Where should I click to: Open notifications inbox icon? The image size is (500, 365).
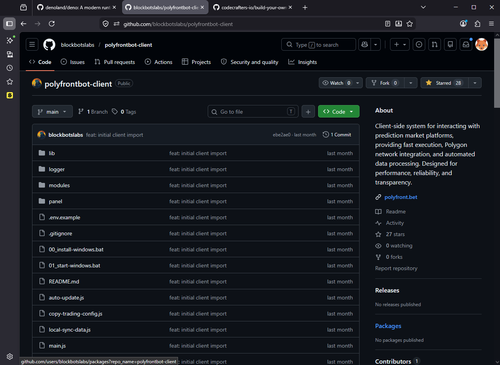pyautogui.click(x=466, y=44)
